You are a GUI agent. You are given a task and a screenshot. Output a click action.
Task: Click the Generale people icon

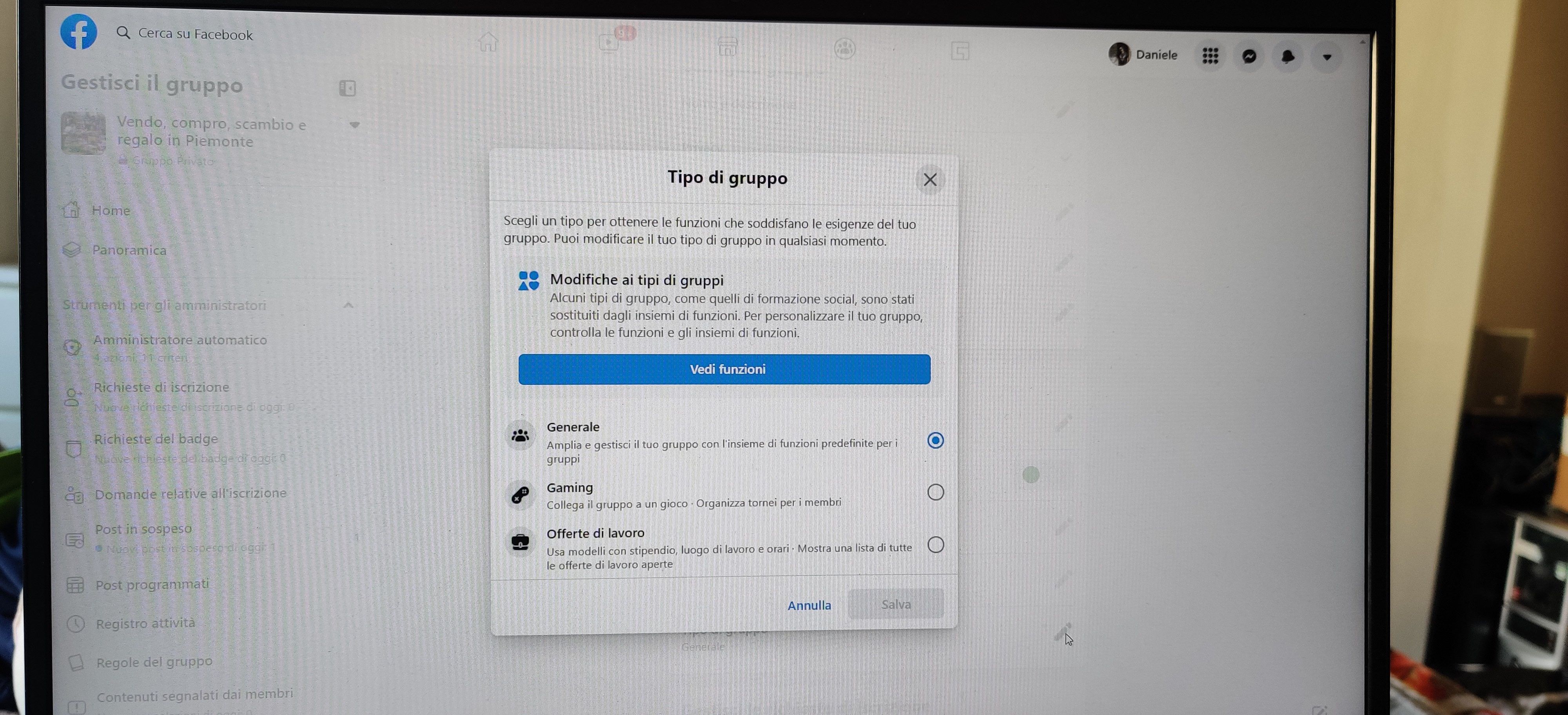[521, 436]
